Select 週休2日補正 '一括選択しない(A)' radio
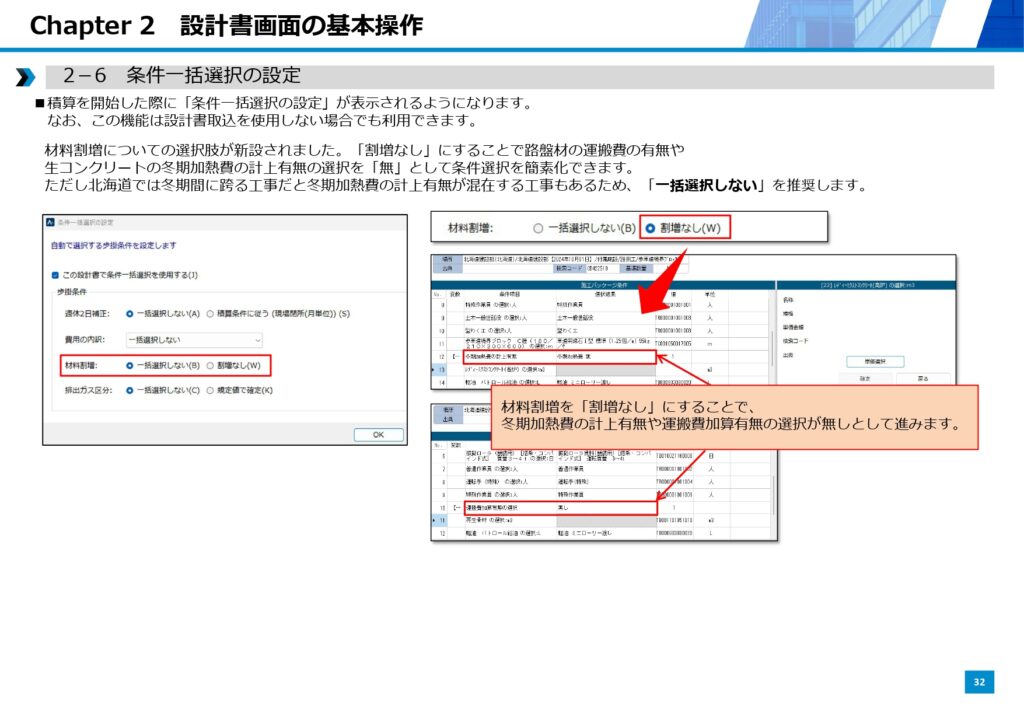This screenshot has height=724, width=1024. click(130, 313)
